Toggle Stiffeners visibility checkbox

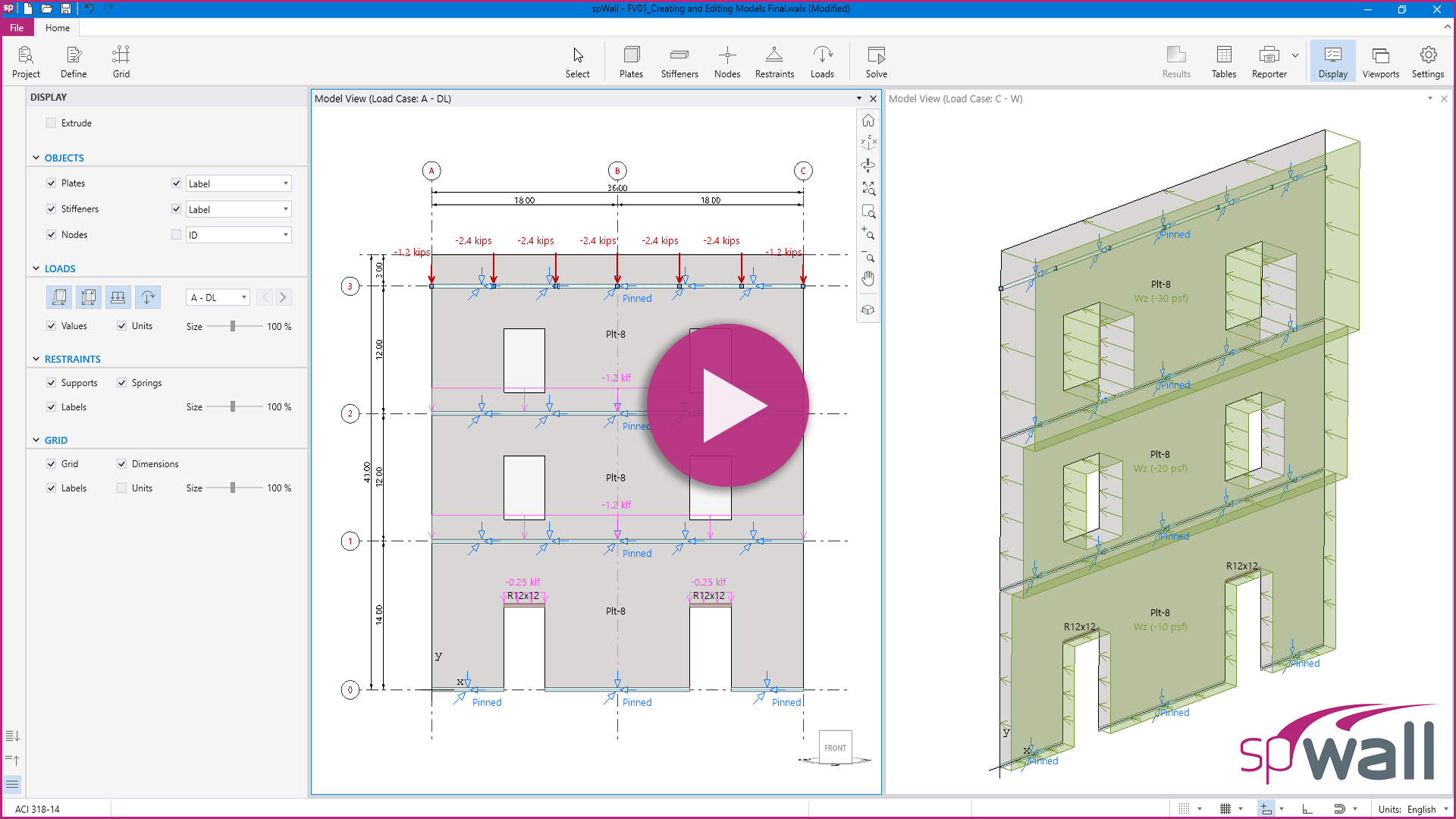(x=52, y=208)
